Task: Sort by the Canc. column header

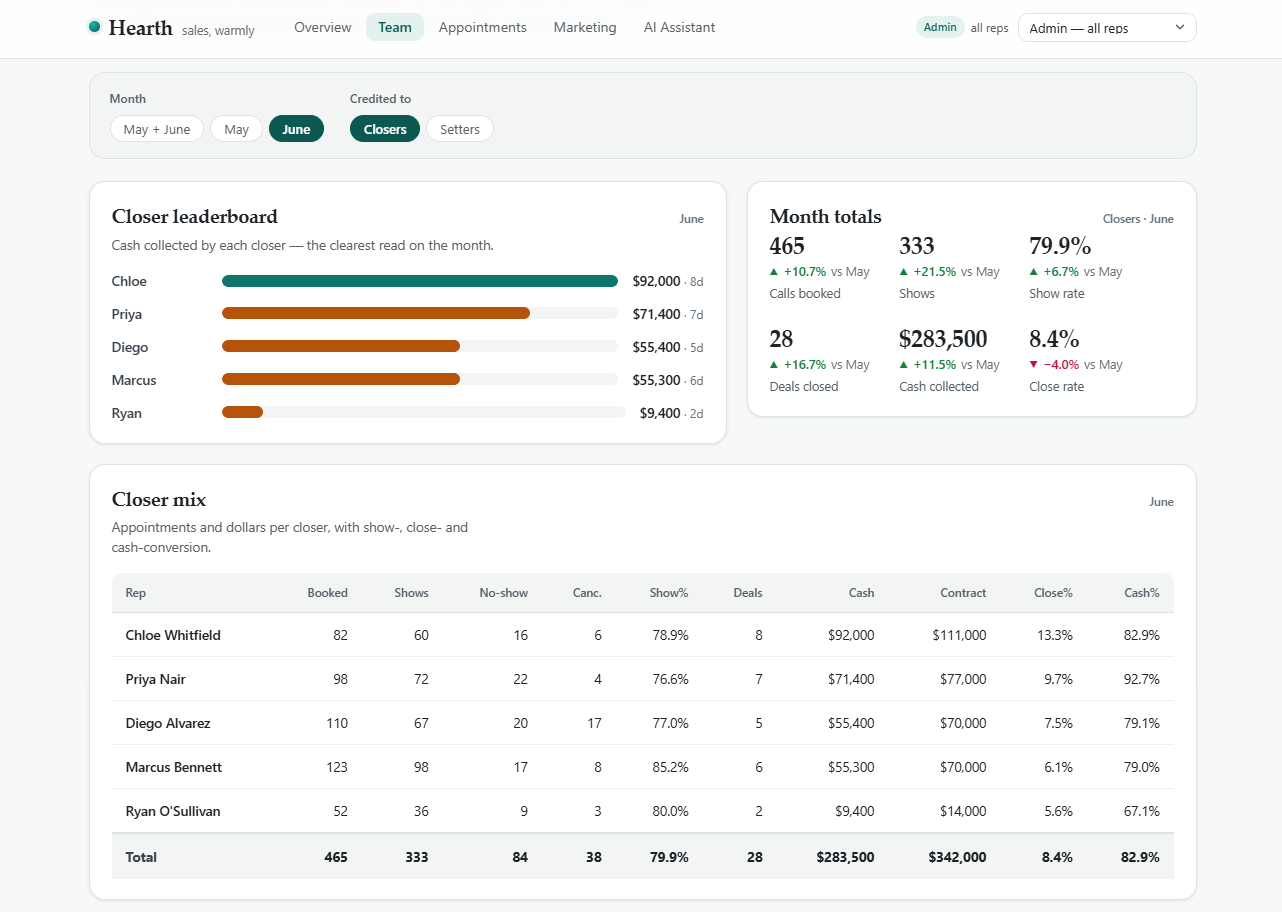Action: [587, 593]
